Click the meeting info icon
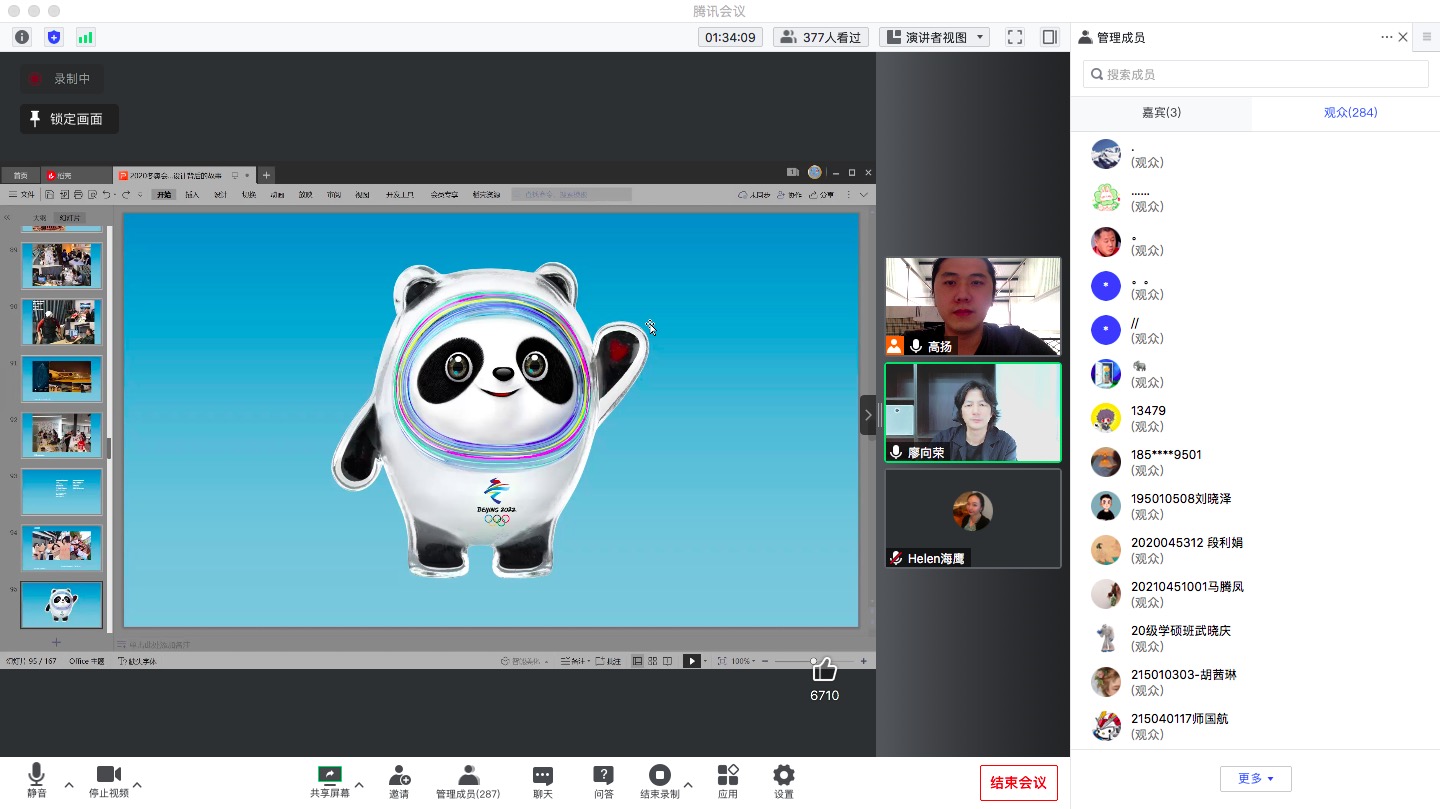The image size is (1440, 809). (22, 37)
